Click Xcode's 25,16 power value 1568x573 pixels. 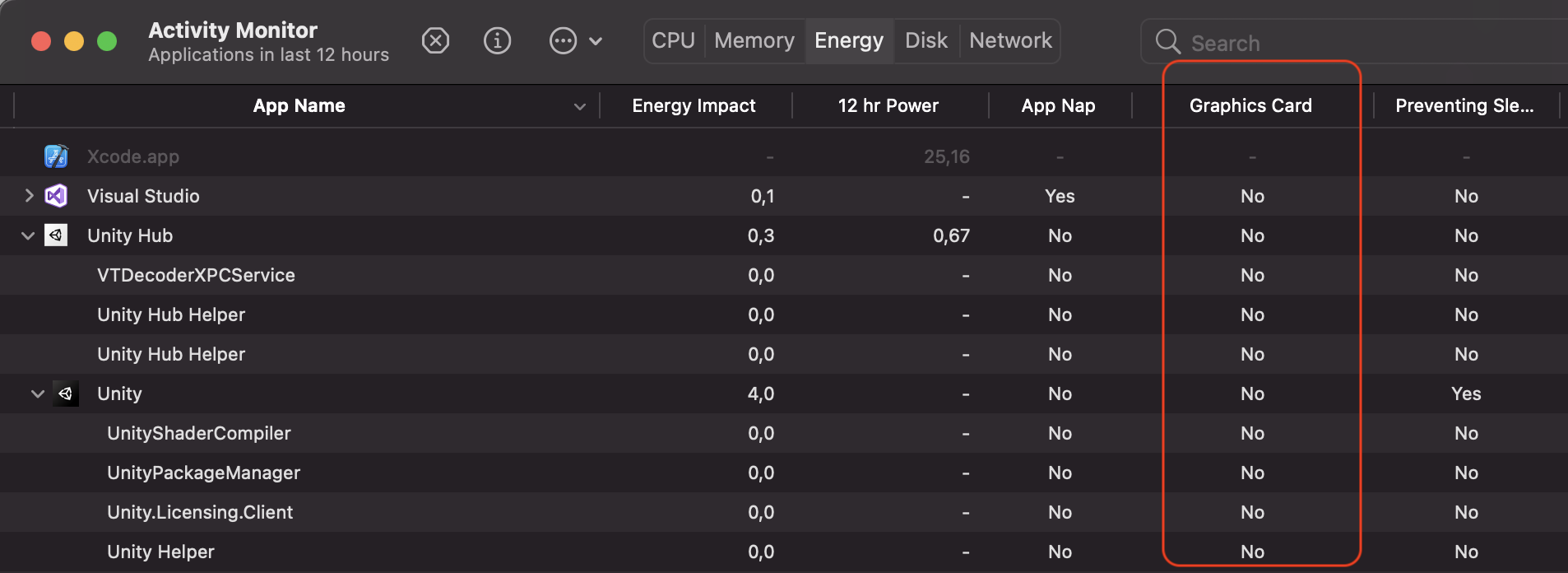click(946, 156)
